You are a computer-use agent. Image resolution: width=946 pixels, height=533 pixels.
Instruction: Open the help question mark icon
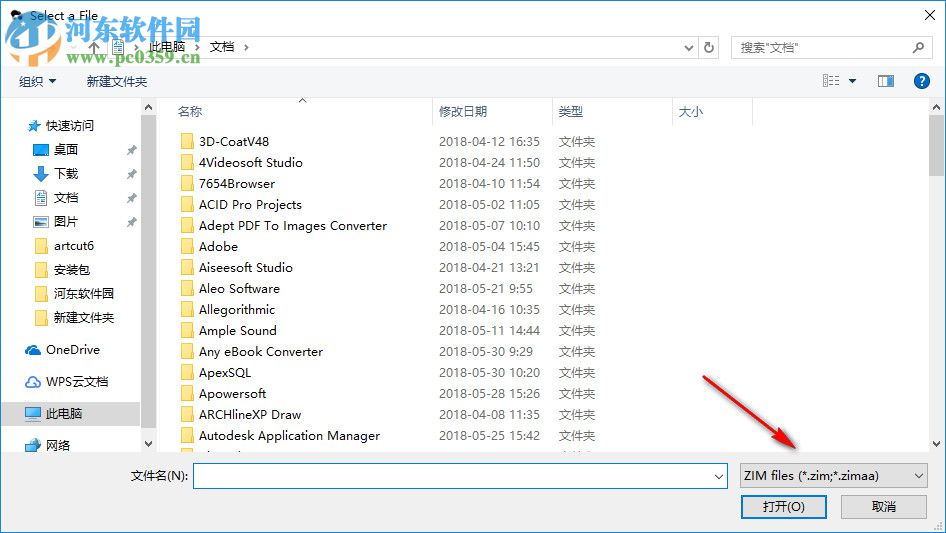921,81
